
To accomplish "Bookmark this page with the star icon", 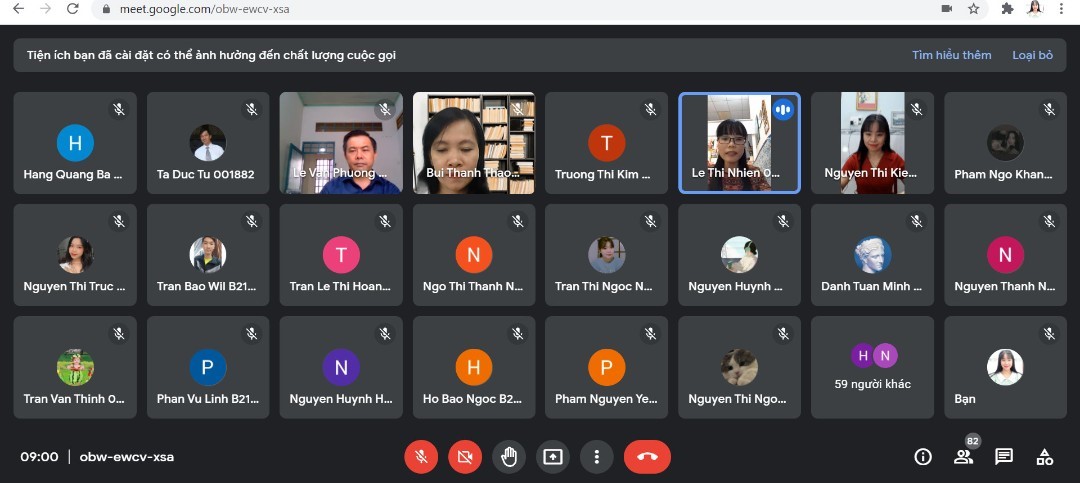I will tap(973, 9).
